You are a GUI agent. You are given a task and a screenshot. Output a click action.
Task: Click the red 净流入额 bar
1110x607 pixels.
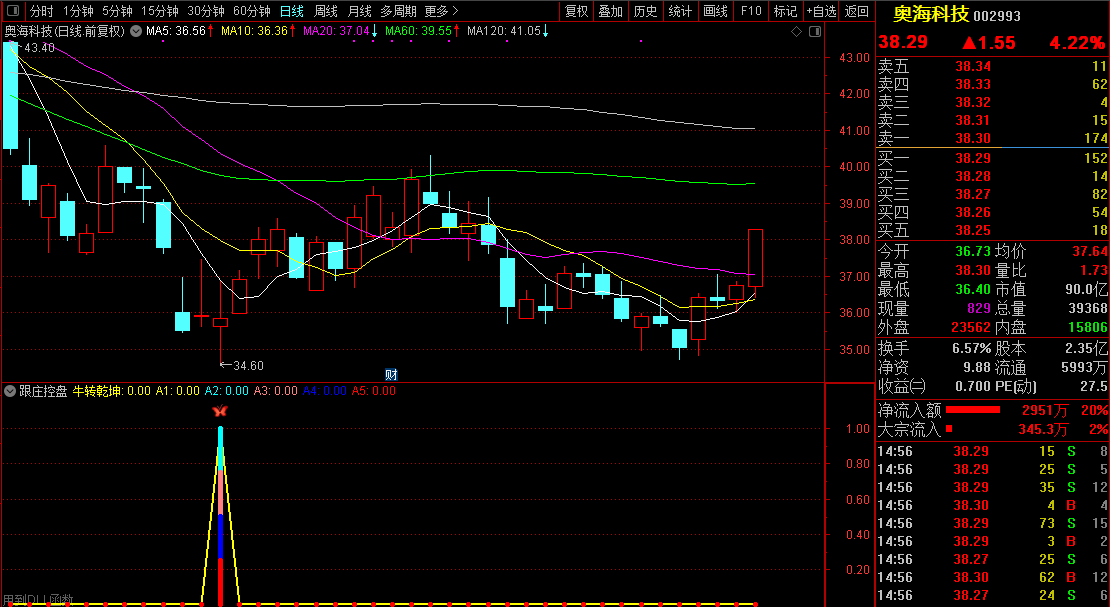(972, 410)
